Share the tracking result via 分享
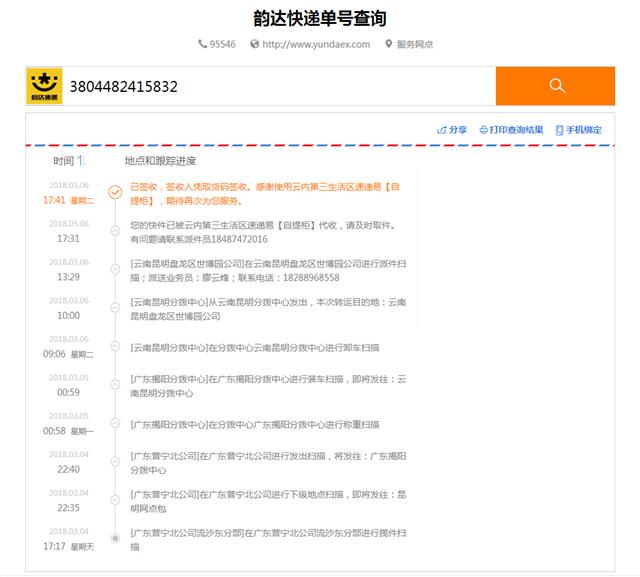Screen dimensions: 640x577 (x=452, y=130)
